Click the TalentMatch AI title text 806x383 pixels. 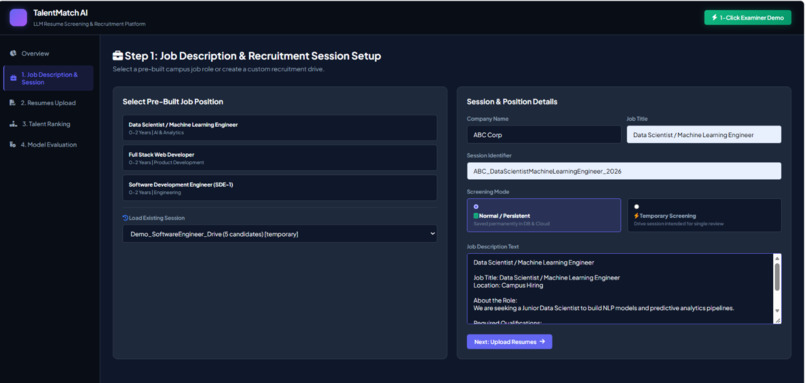coord(61,13)
